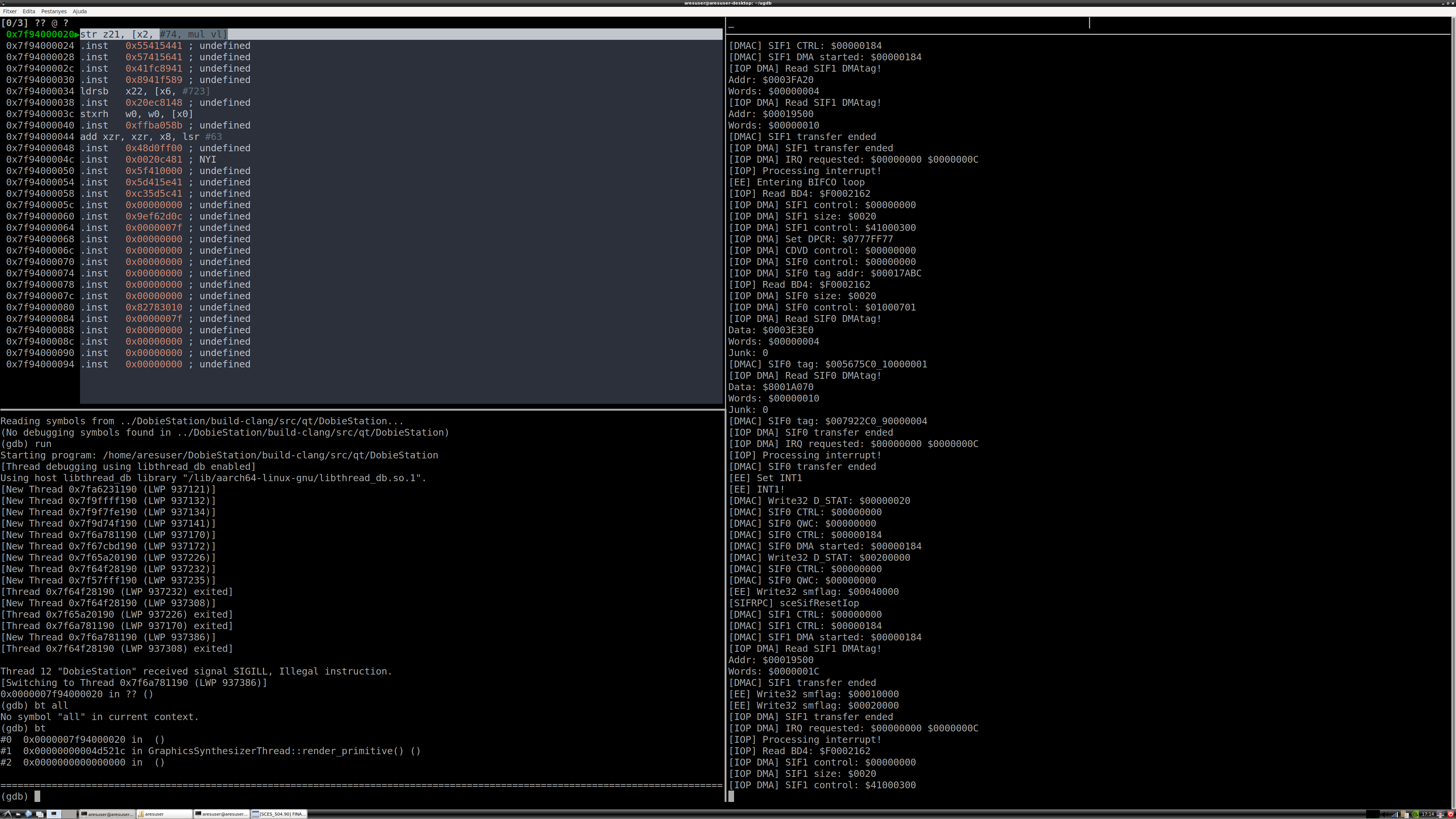Click the gdb prompt input line

click(362, 796)
